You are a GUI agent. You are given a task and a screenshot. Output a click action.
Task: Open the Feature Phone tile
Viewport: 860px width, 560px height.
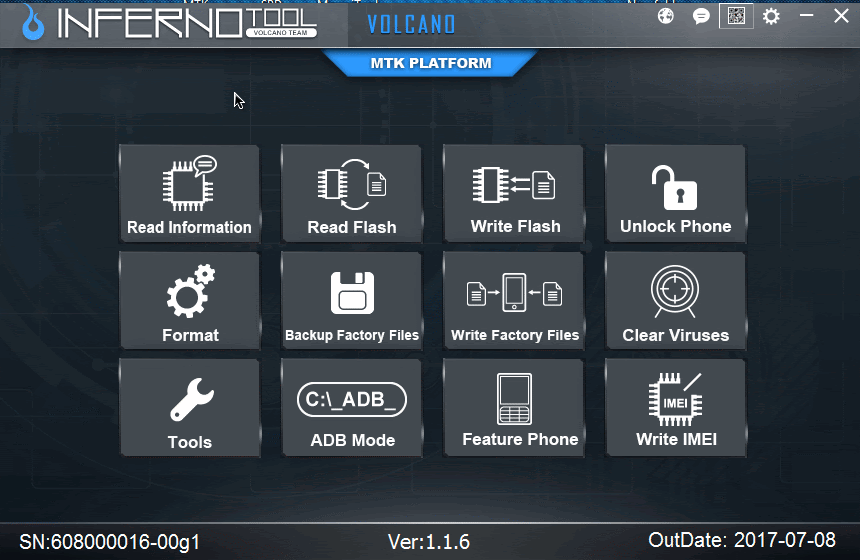514,408
